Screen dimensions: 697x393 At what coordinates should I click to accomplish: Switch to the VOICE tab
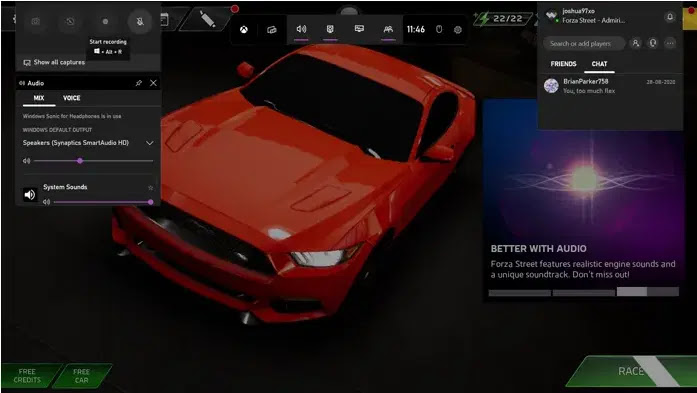pos(72,98)
